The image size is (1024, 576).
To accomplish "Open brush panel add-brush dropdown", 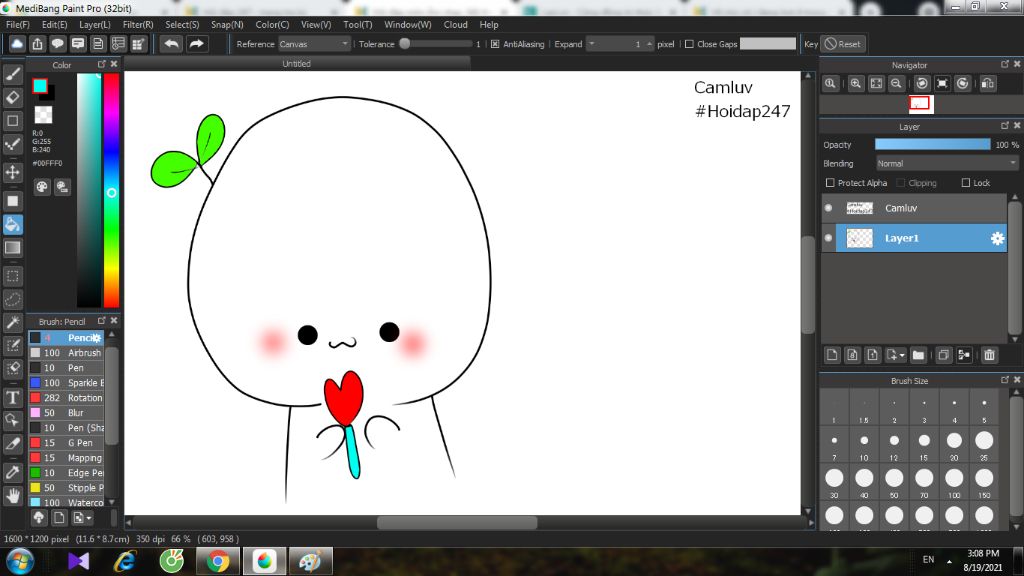I will click(x=82, y=518).
